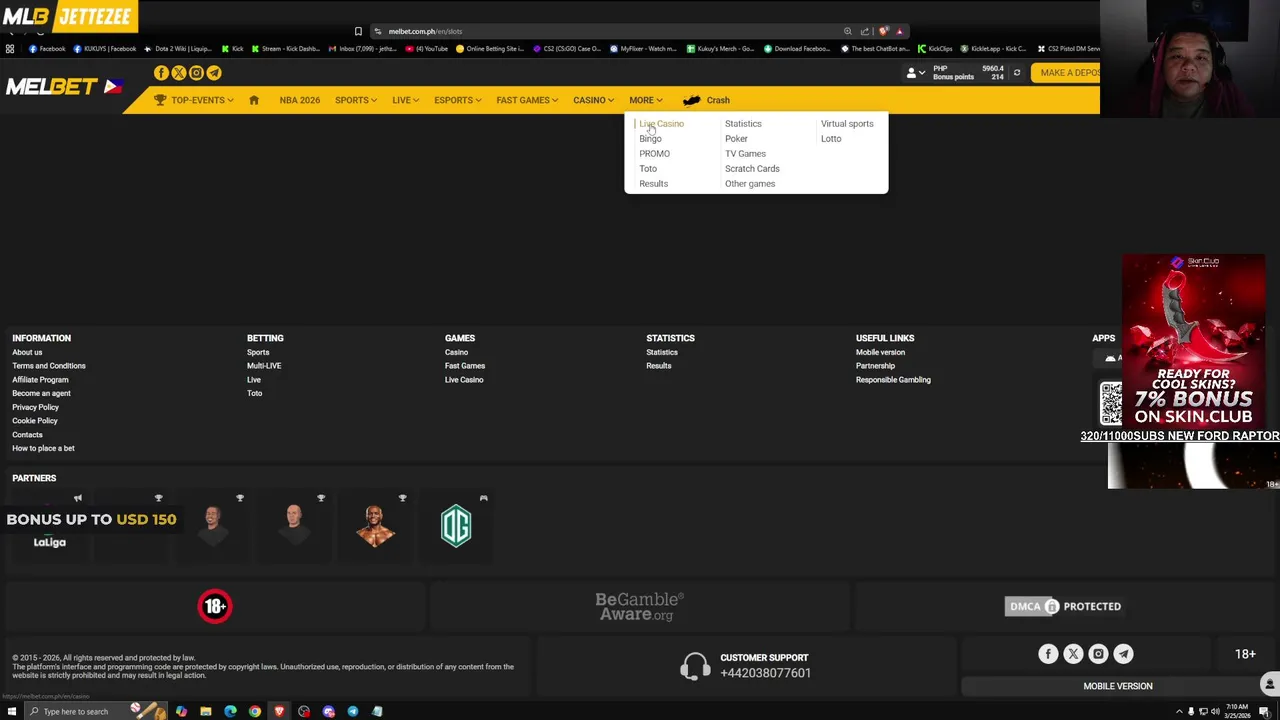Choose Other games in MORE menu
This screenshot has height=720, width=1280.
click(x=750, y=184)
